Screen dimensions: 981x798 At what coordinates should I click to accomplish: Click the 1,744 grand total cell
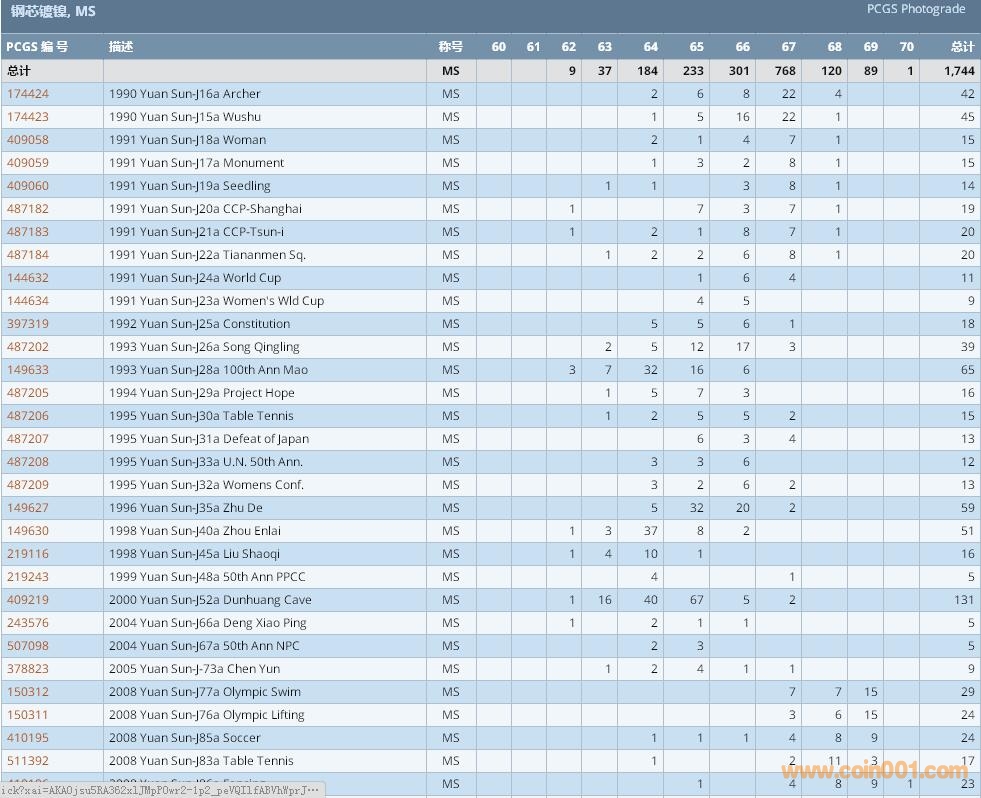pos(959,71)
